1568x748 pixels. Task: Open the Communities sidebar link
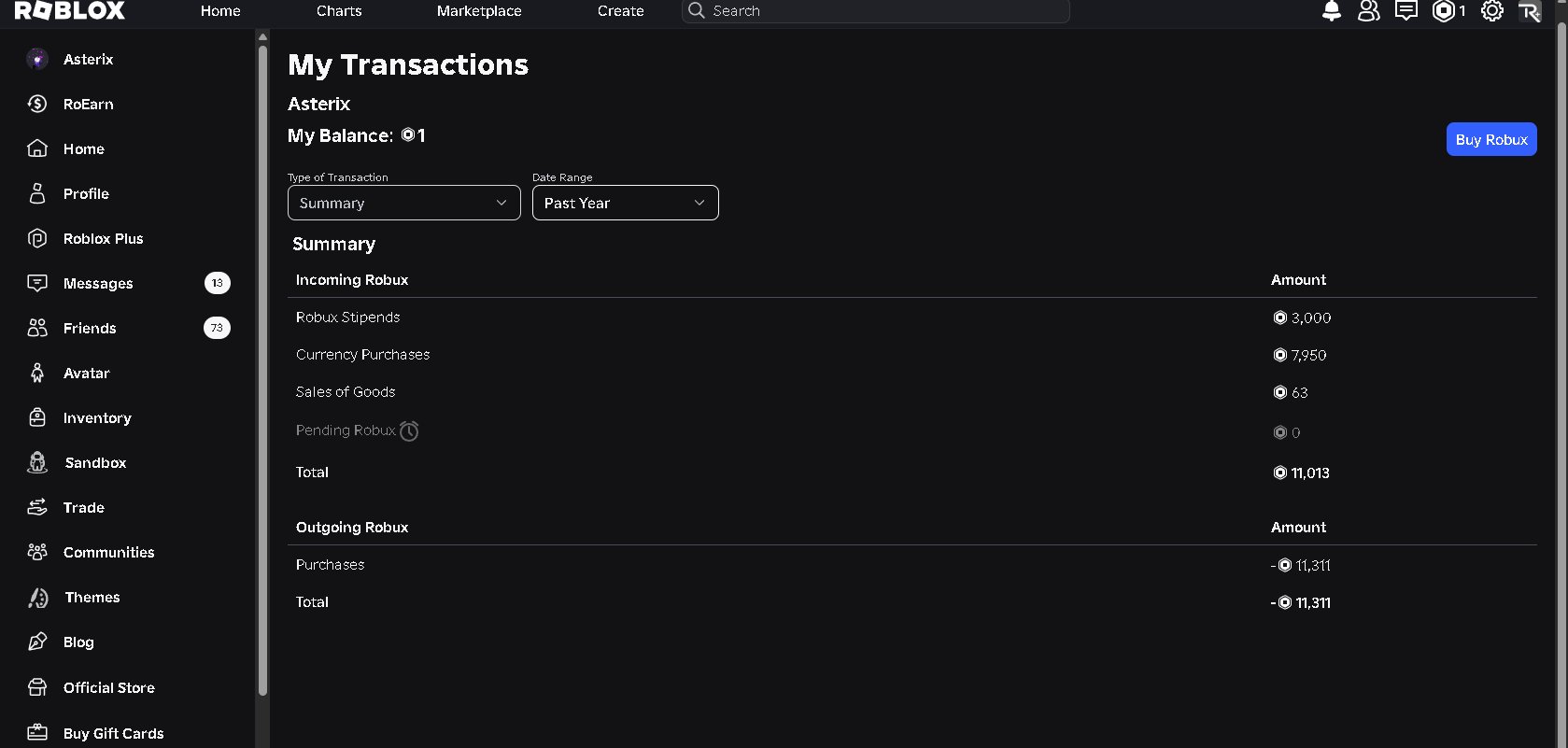click(x=109, y=552)
